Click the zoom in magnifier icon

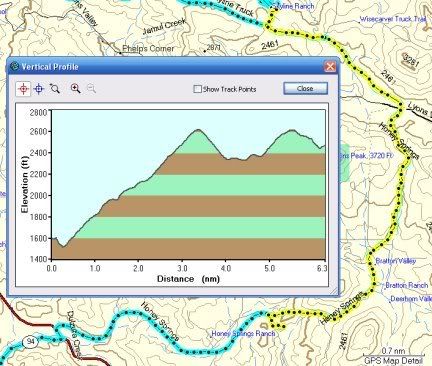[76, 88]
